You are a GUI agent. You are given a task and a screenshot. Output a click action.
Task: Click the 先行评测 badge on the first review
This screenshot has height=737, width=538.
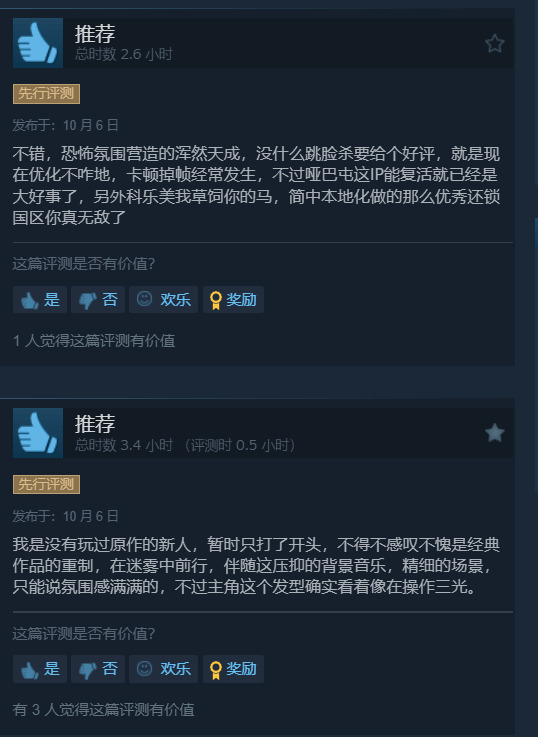pyautogui.click(x=47, y=94)
